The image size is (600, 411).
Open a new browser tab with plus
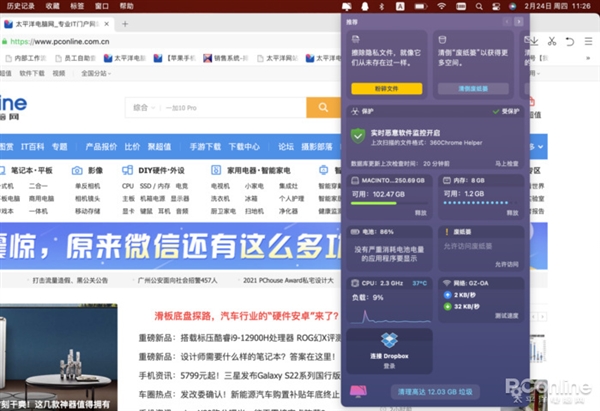(125, 24)
